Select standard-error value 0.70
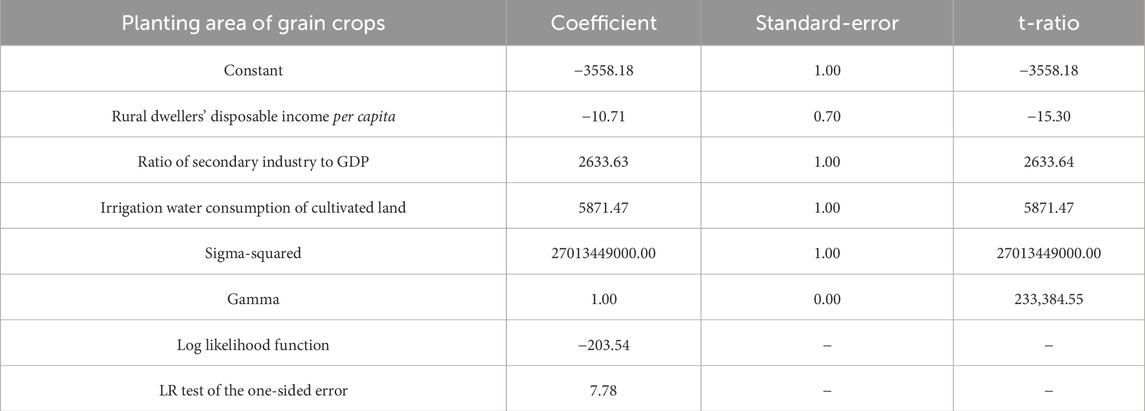Image resolution: width=1145 pixels, height=411 pixels. point(827,117)
